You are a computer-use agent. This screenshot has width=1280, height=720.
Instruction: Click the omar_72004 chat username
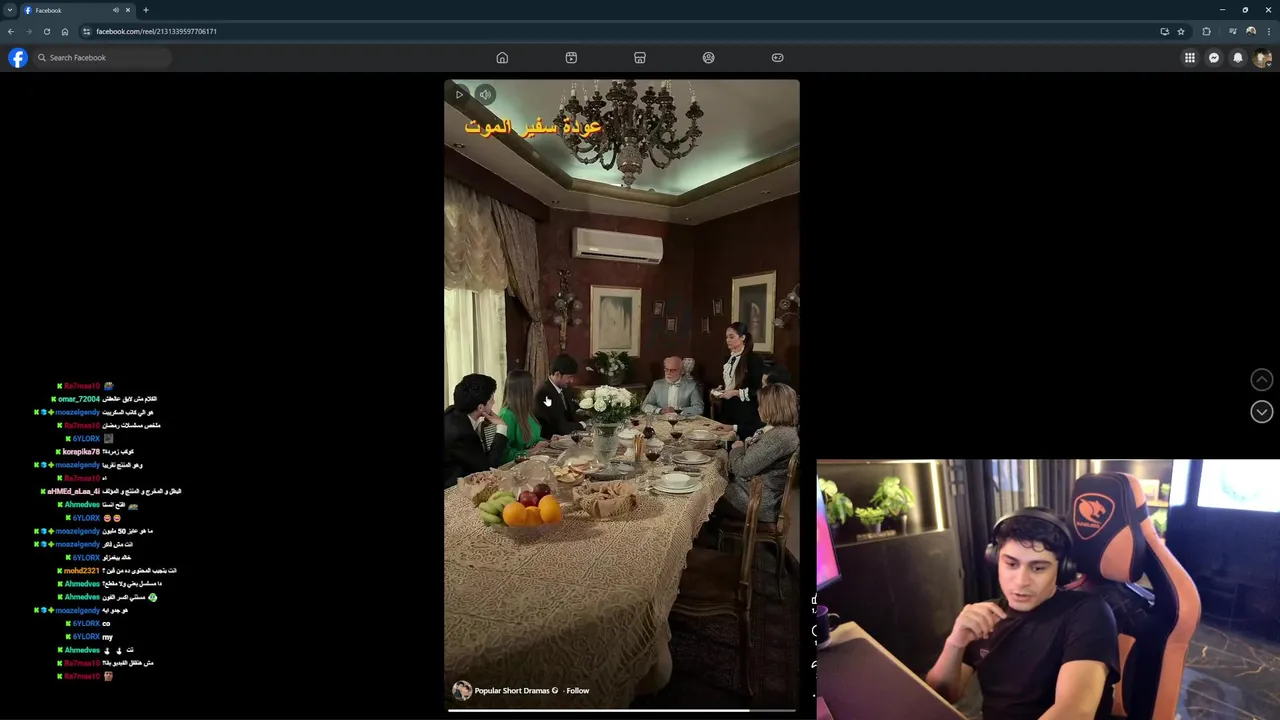pyautogui.click(x=79, y=399)
